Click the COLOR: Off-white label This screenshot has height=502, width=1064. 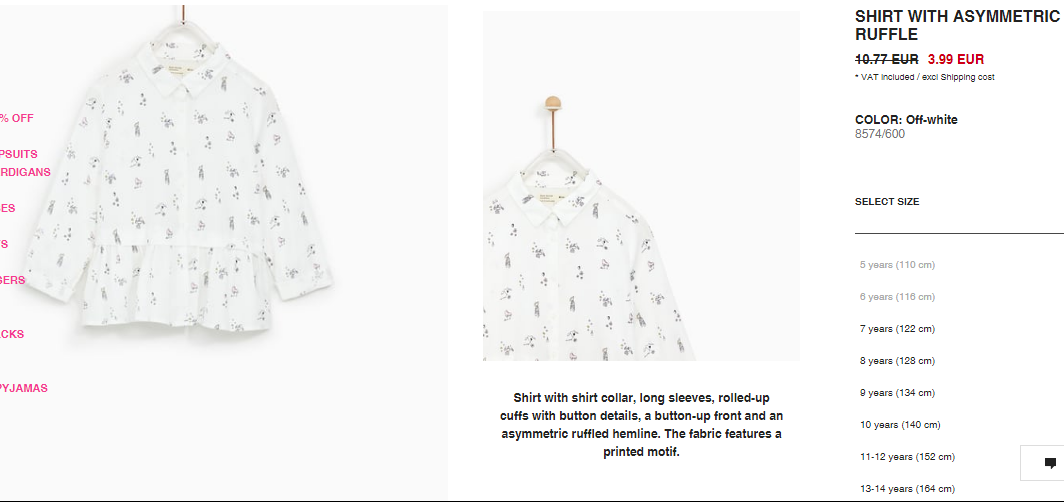click(906, 120)
